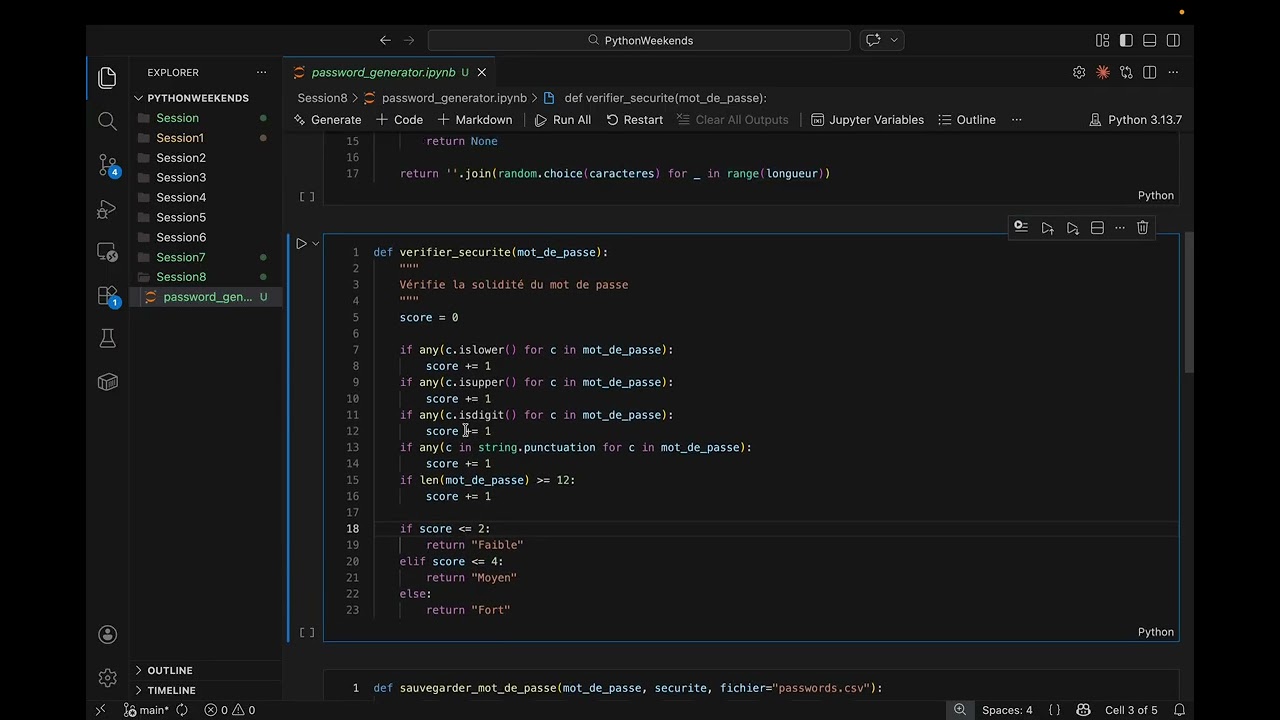Click password_generator.ipynb in the breadcrumb

point(454,98)
